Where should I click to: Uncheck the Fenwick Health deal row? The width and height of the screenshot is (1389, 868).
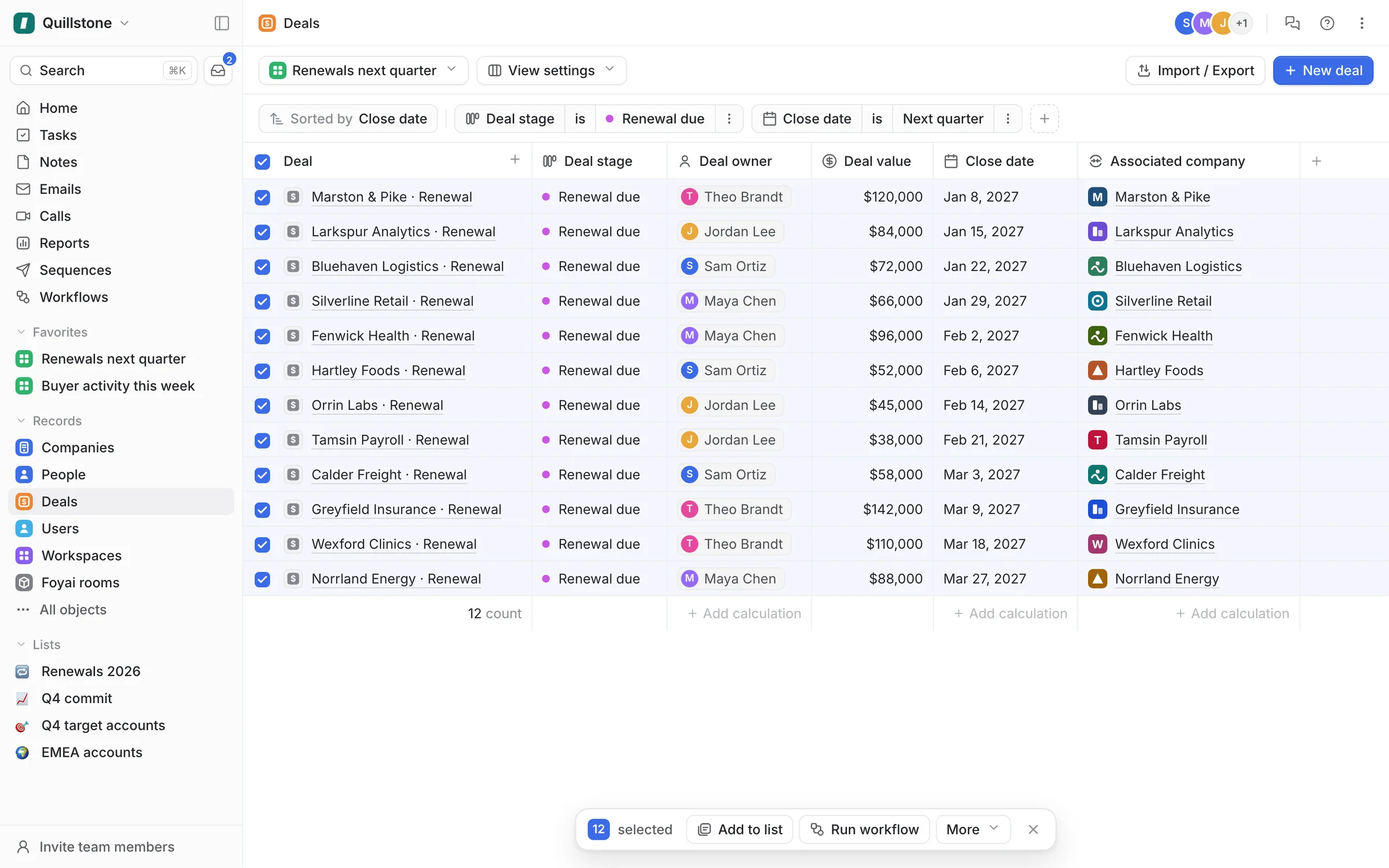click(262, 336)
